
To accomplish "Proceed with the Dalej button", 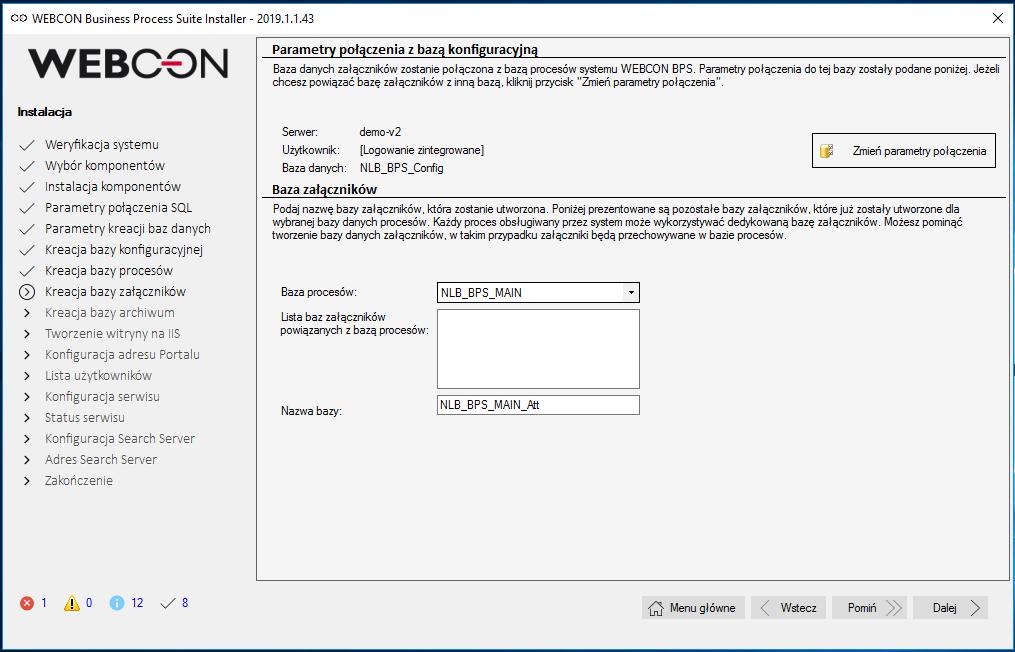I will [950, 608].
